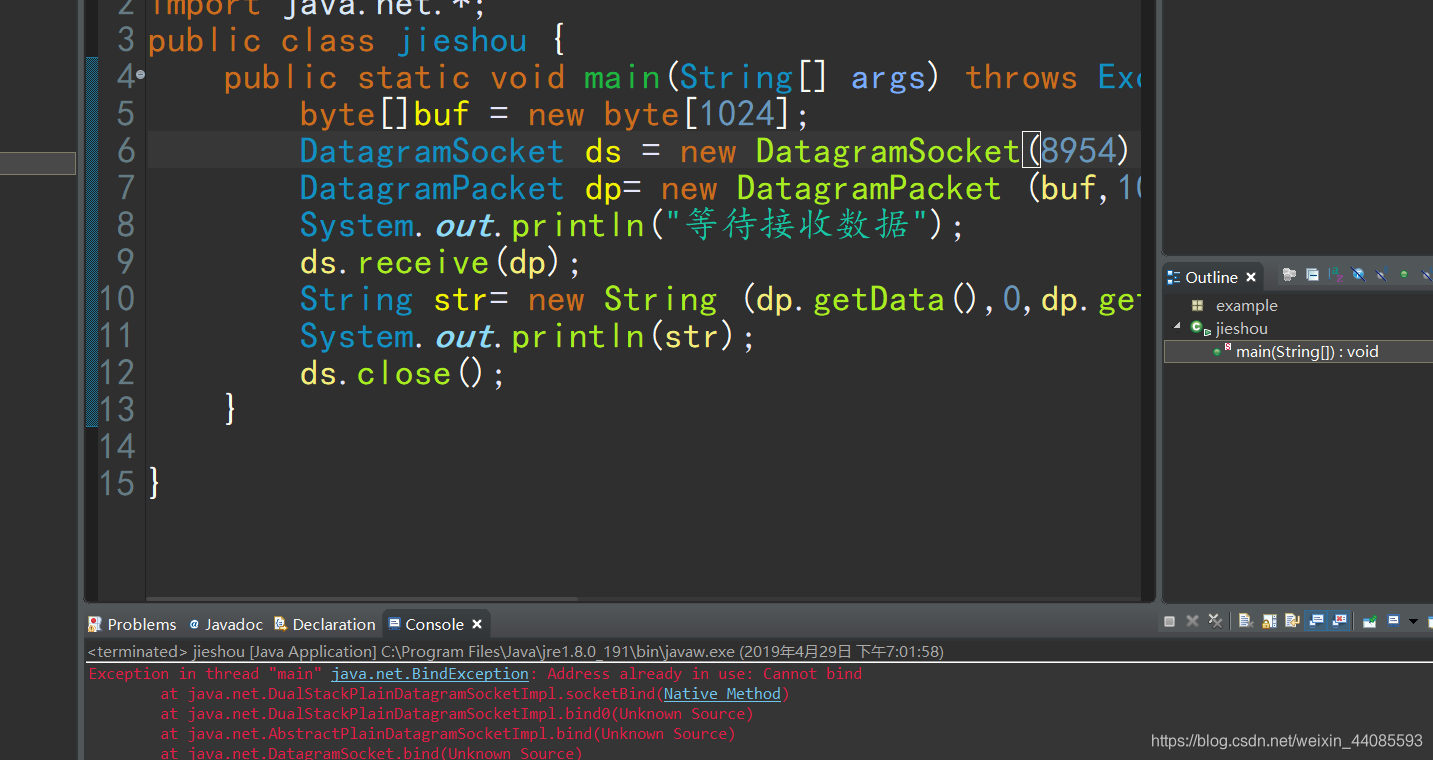The width and height of the screenshot is (1433, 760).
Task: Click Focus on Active Task in Outline toolbar
Action: 1289,274
